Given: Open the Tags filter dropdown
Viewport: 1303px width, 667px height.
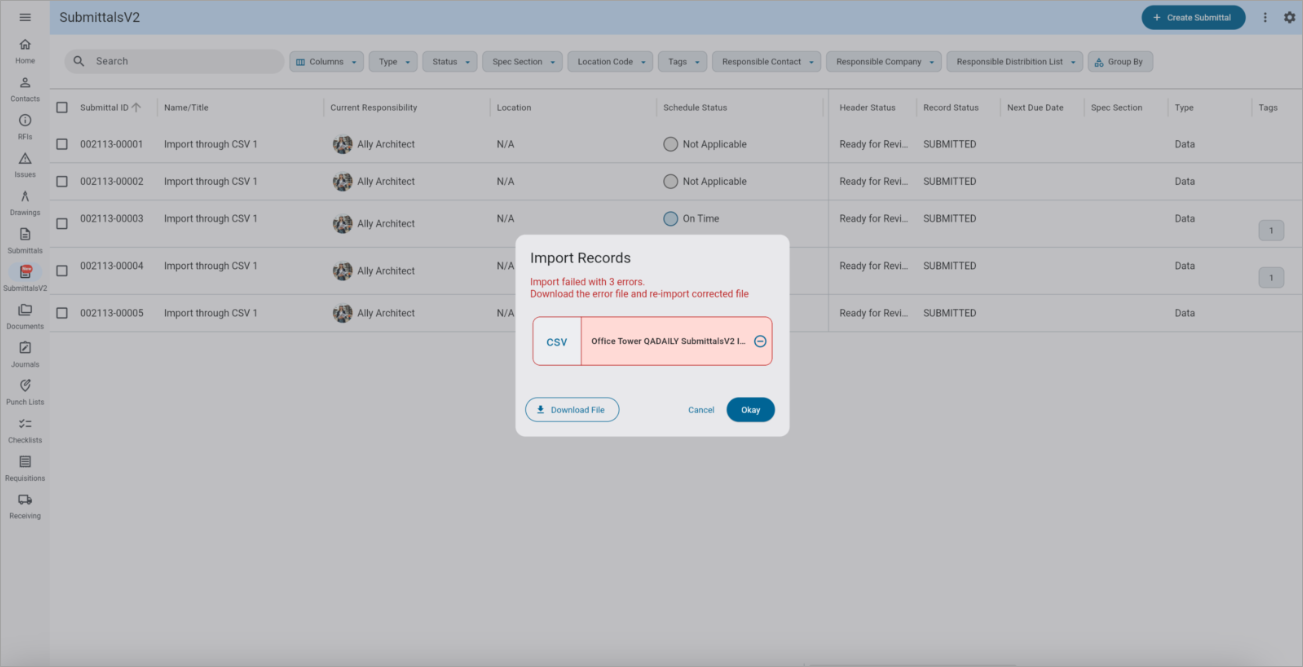Looking at the screenshot, I should pos(683,61).
